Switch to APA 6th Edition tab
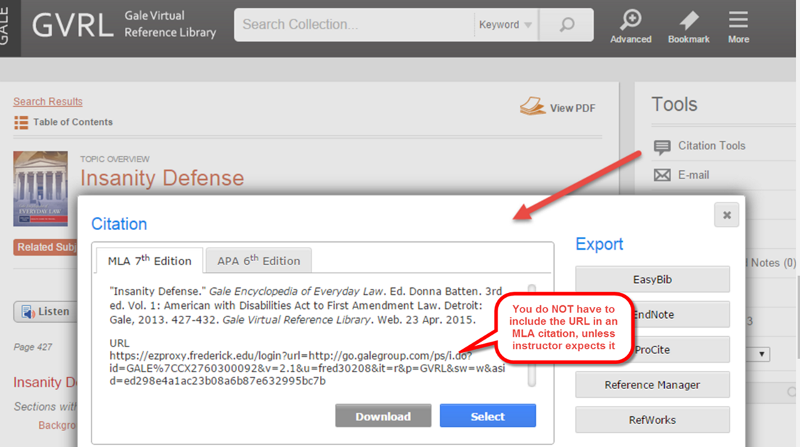This screenshot has height=447, width=800. (x=259, y=261)
